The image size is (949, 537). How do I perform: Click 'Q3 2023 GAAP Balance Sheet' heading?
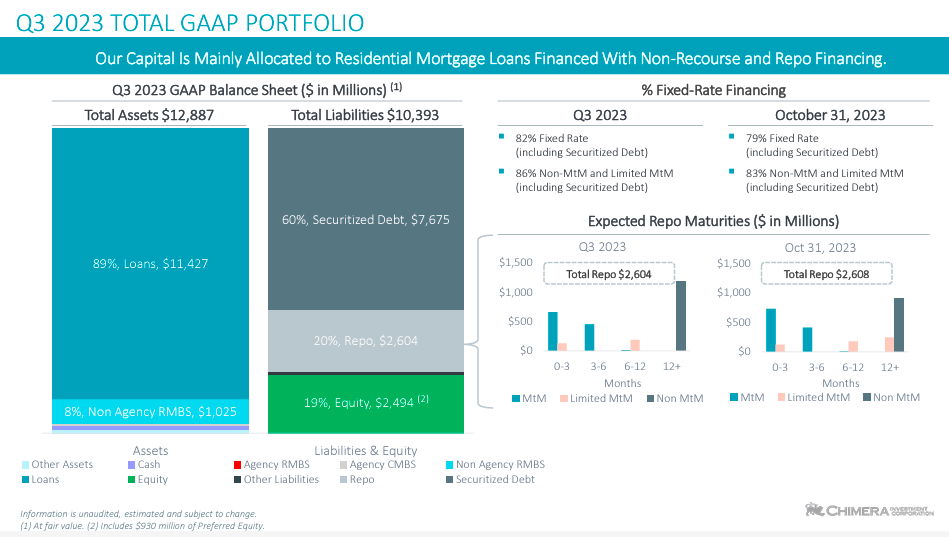click(x=257, y=90)
